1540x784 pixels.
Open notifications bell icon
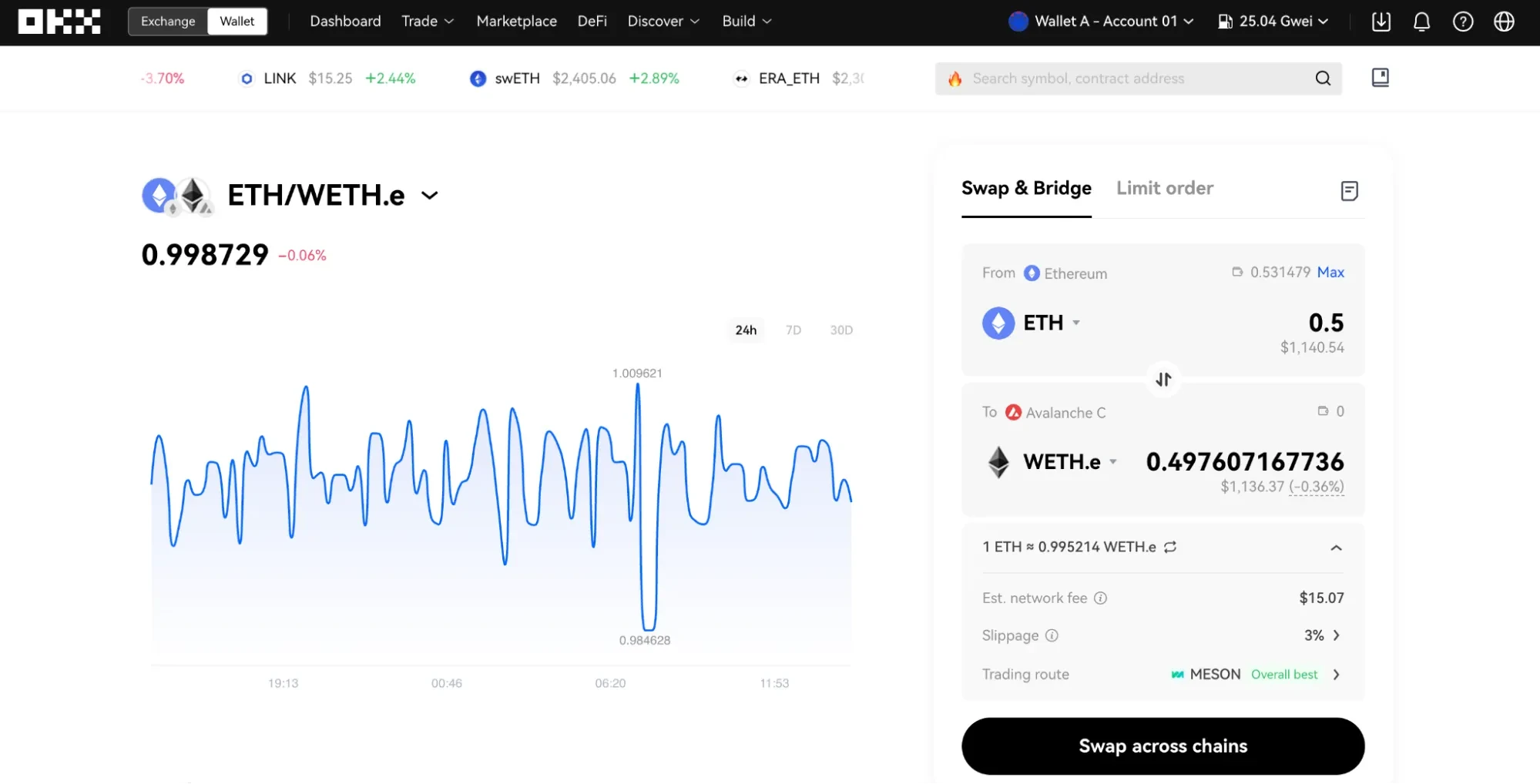(1421, 22)
